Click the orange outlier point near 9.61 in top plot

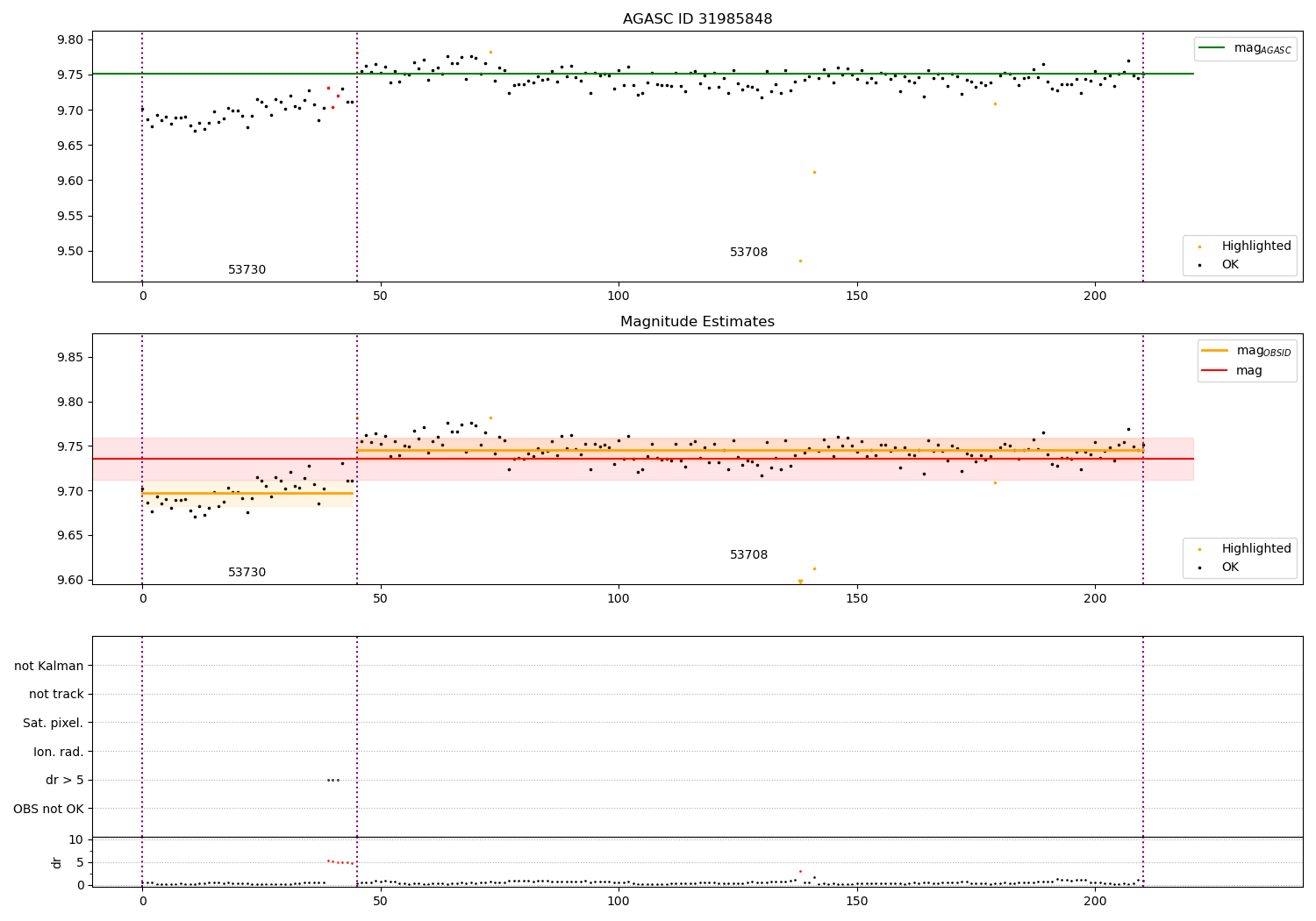pyautogui.click(x=814, y=172)
